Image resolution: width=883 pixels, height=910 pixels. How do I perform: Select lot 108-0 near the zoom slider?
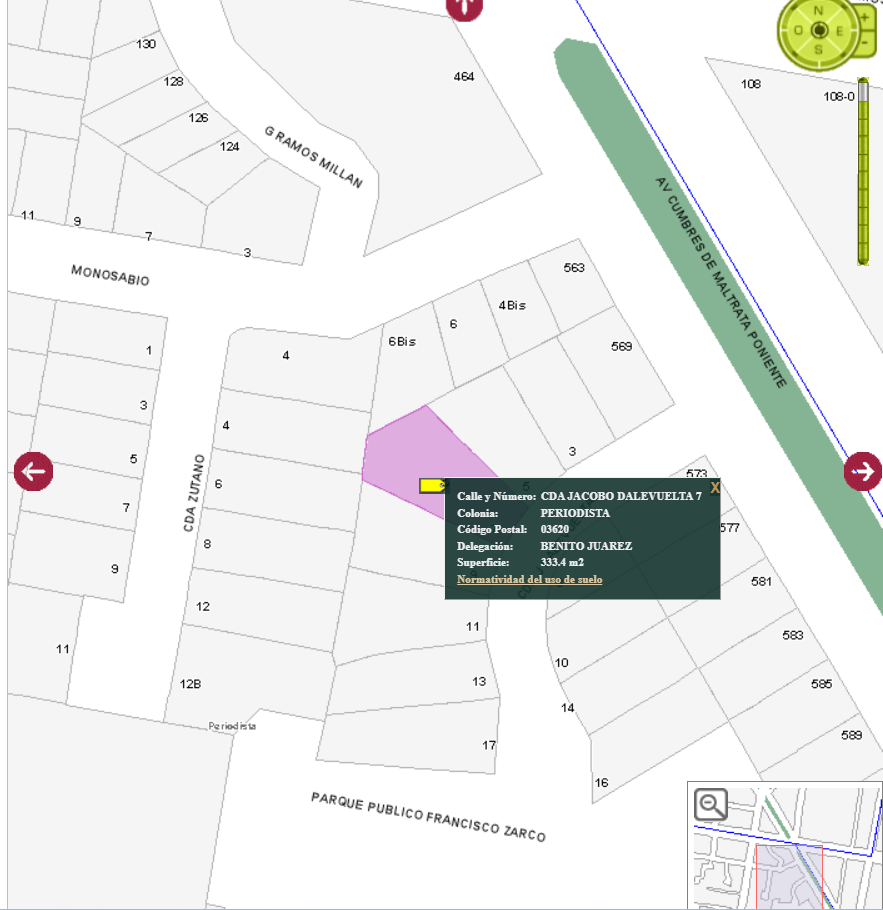[x=839, y=96]
